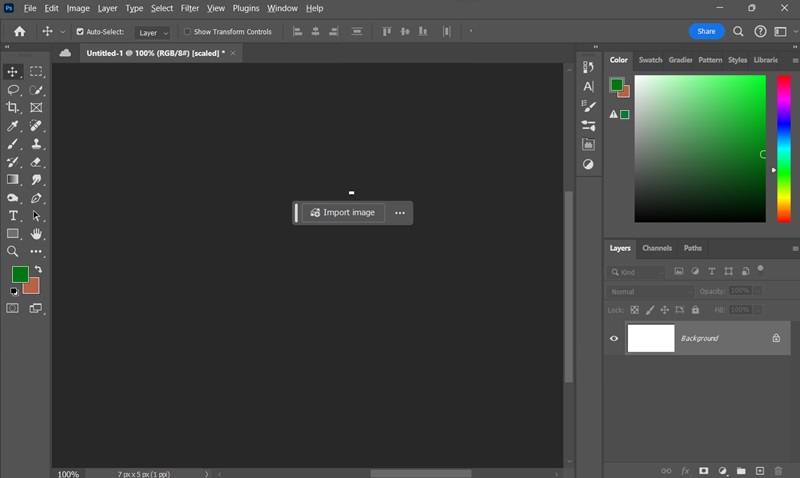Open the layer Kind filter dropdown
The height and width of the screenshot is (478, 800).
point(637,272)
